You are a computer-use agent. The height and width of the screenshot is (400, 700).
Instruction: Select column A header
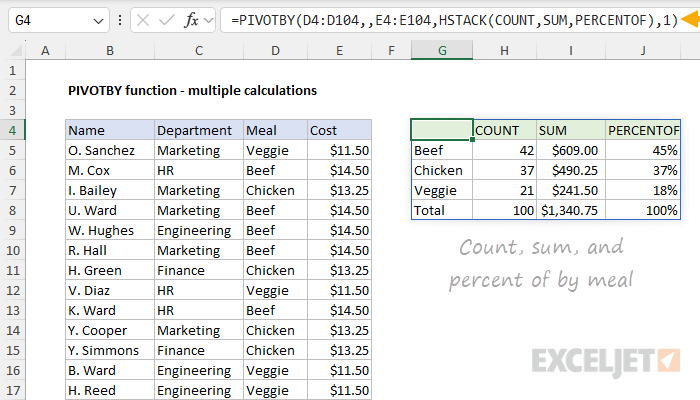pyautogui.click(x=46, y=50)
